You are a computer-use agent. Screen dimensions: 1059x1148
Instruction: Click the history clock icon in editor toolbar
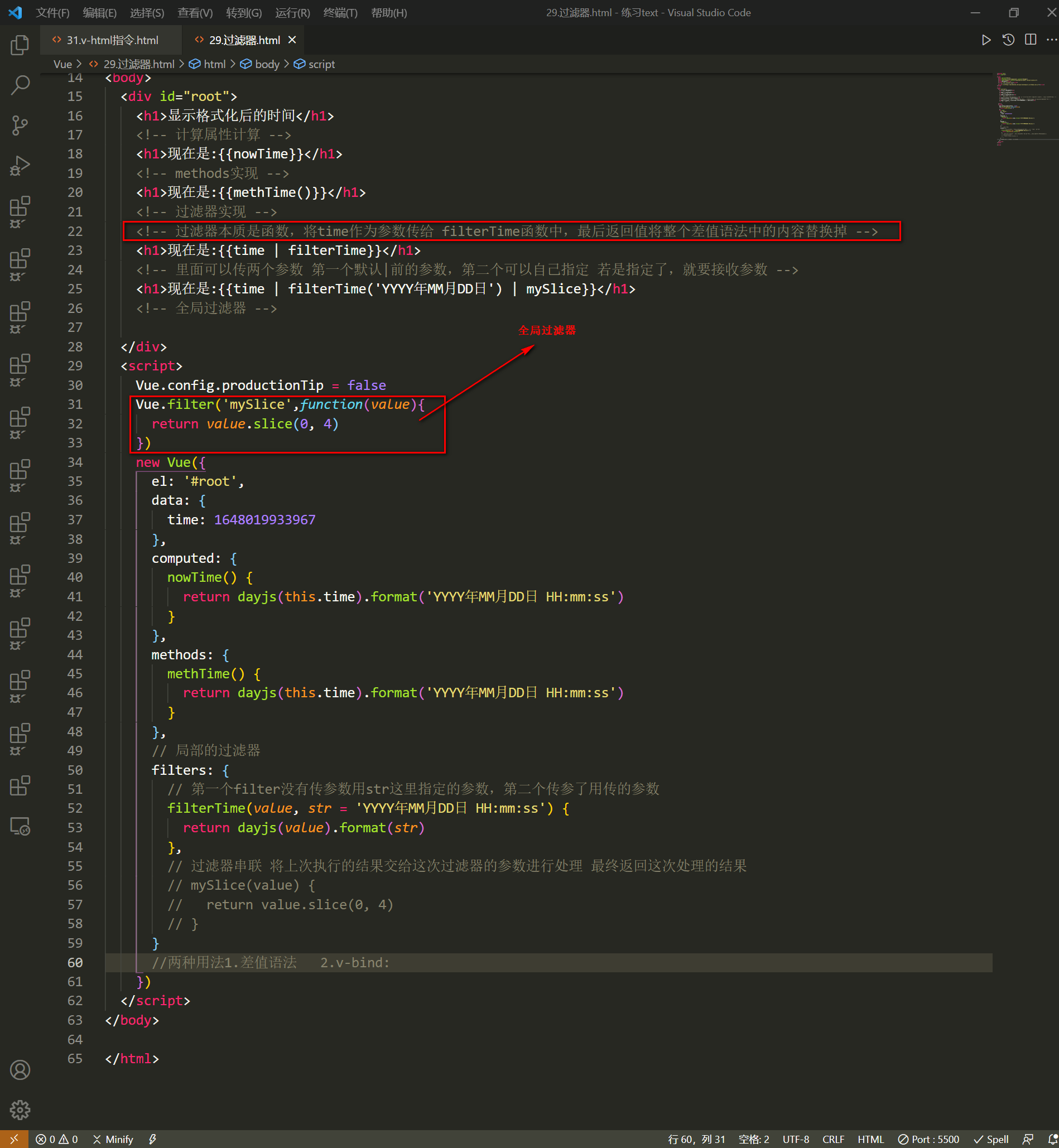click(1008, 40)
